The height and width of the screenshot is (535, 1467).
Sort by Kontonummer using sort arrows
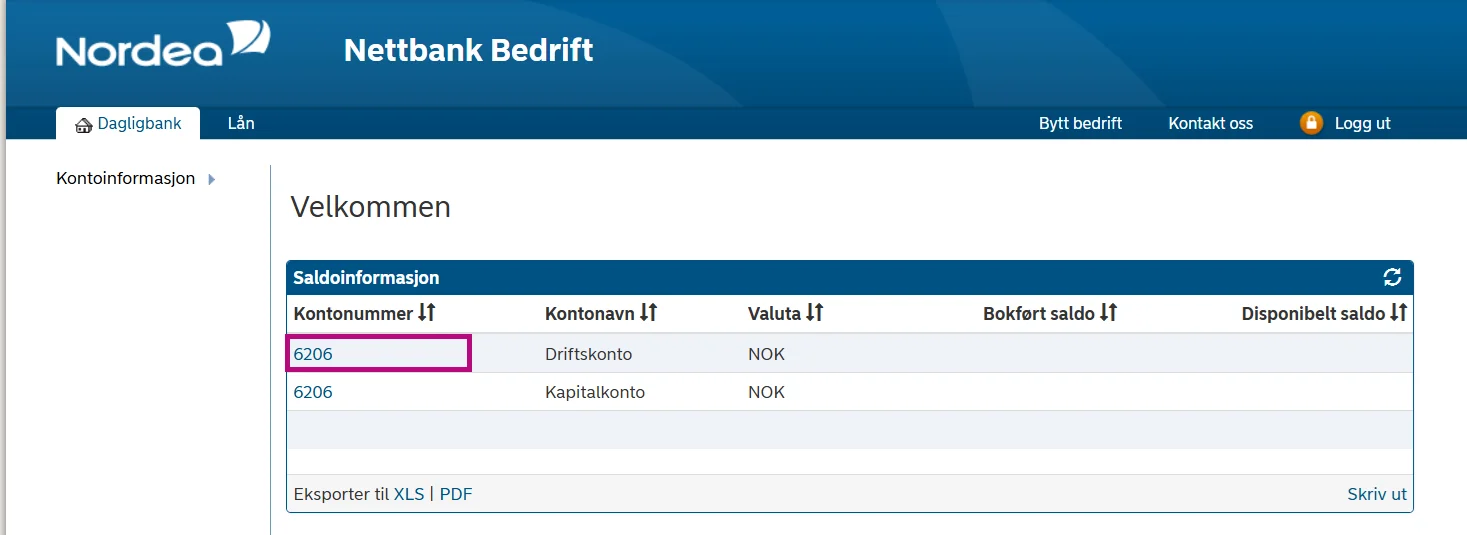click(x=427, y=313)
